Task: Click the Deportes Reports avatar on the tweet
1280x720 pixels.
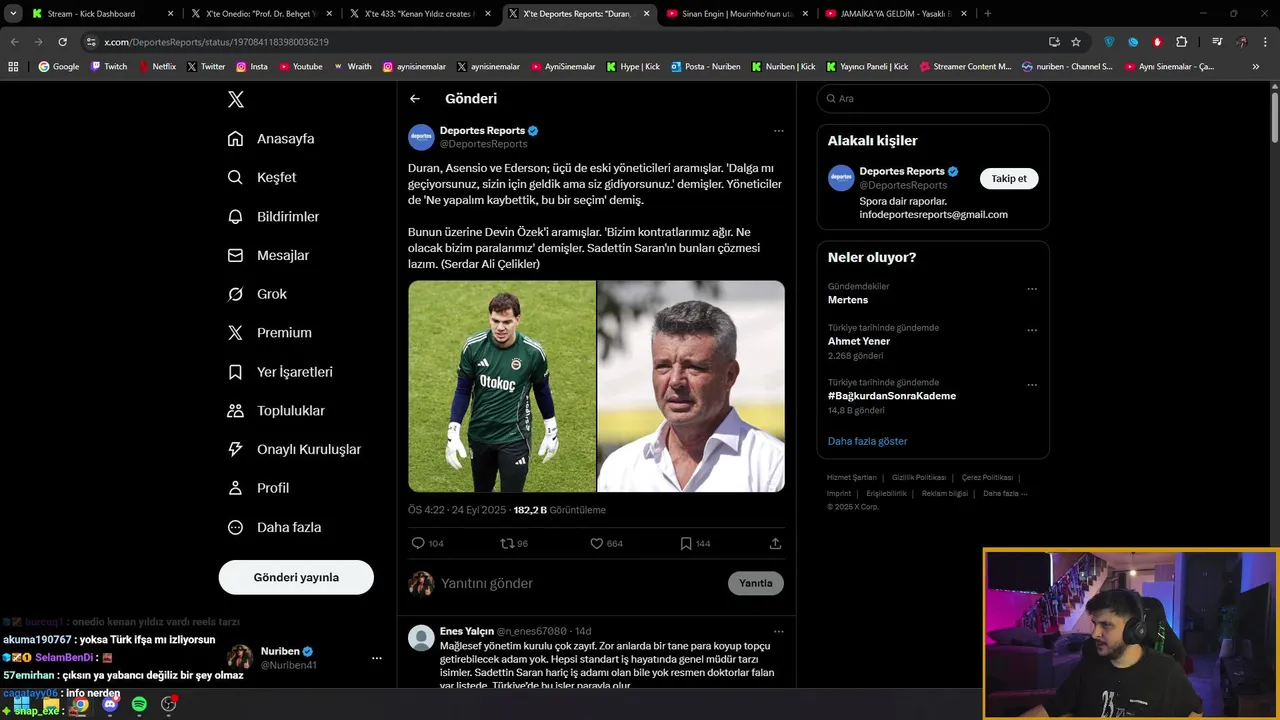Action: point(421,137)
